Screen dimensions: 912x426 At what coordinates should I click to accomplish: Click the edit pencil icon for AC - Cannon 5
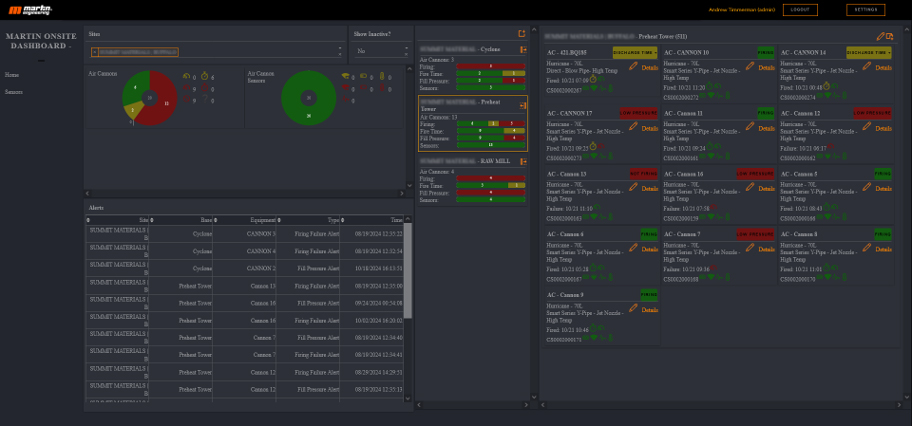tap(866, 187)
